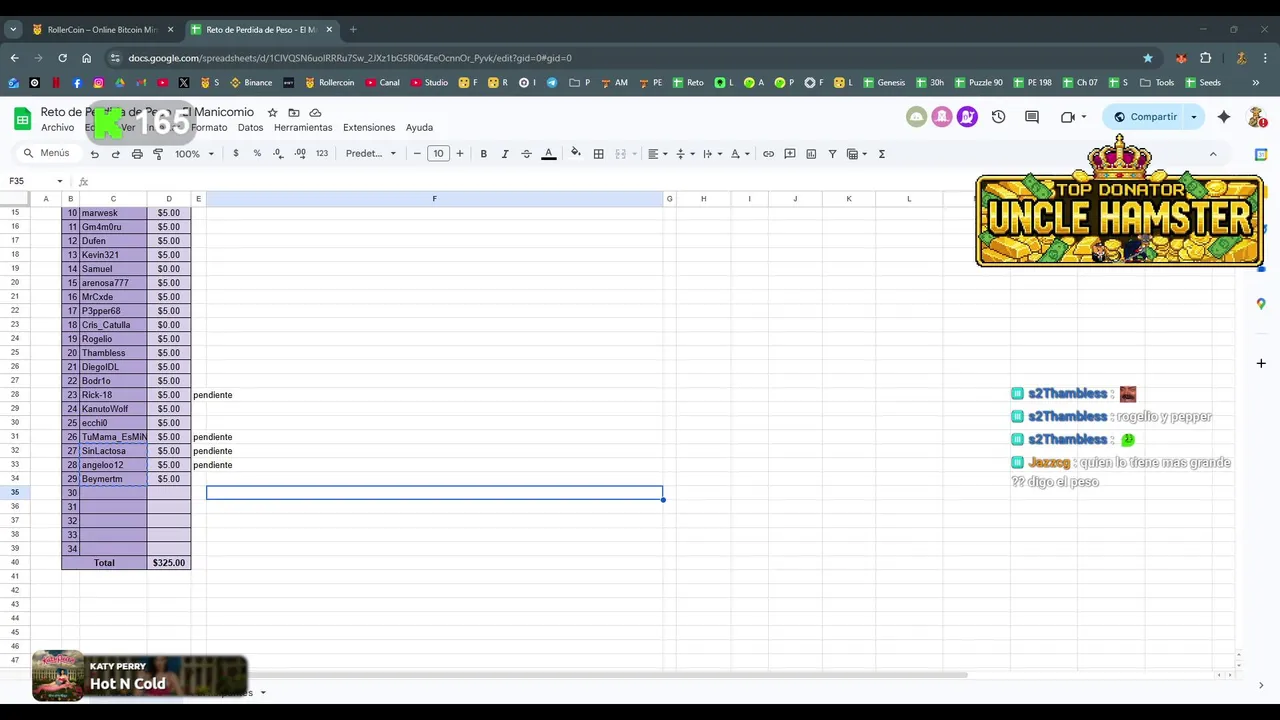This screenshot has height=720, width=1280.
Task: Open the Herramientas menu
Action: point(303,128)
